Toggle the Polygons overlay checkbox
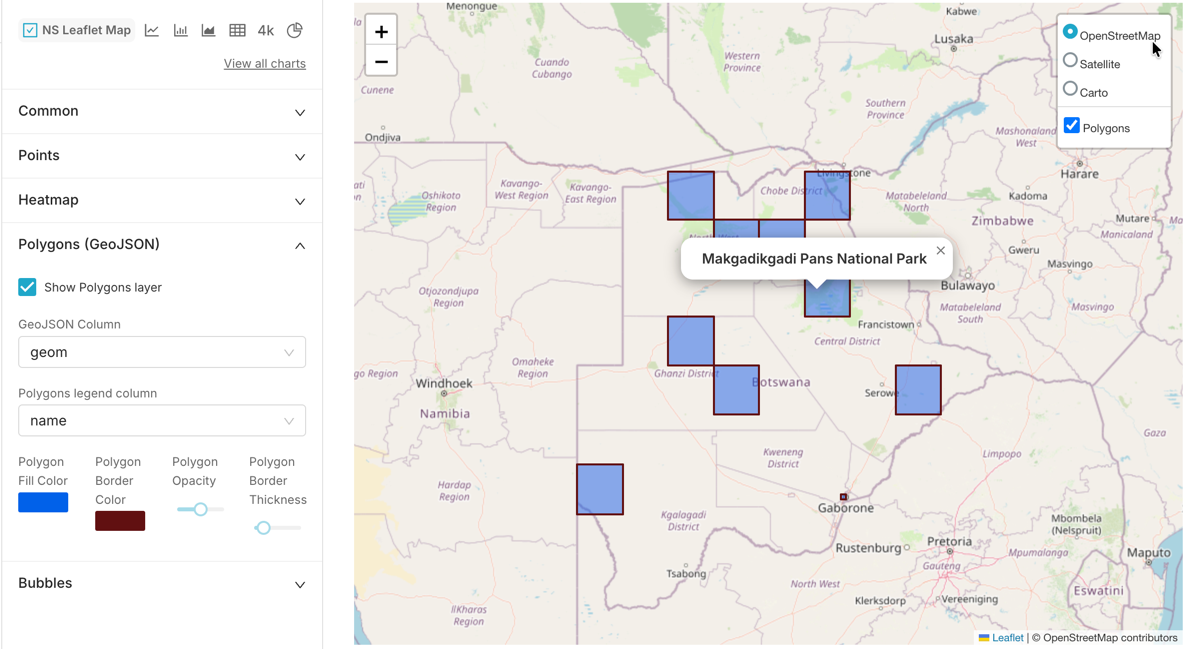The image size is (1186, 649). (1072, 126)
